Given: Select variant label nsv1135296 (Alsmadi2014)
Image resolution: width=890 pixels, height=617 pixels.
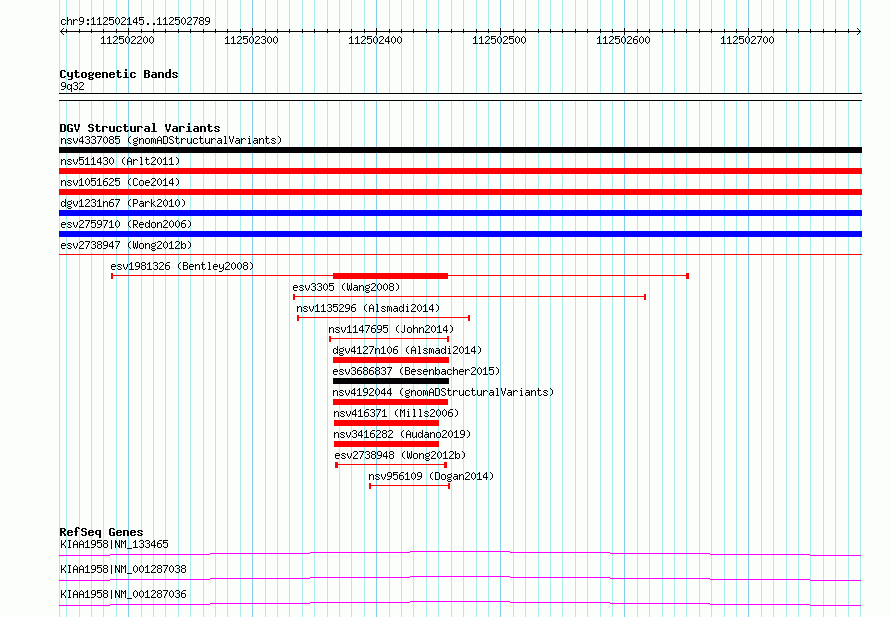Looking at the screenshot, I should (368, 308).
